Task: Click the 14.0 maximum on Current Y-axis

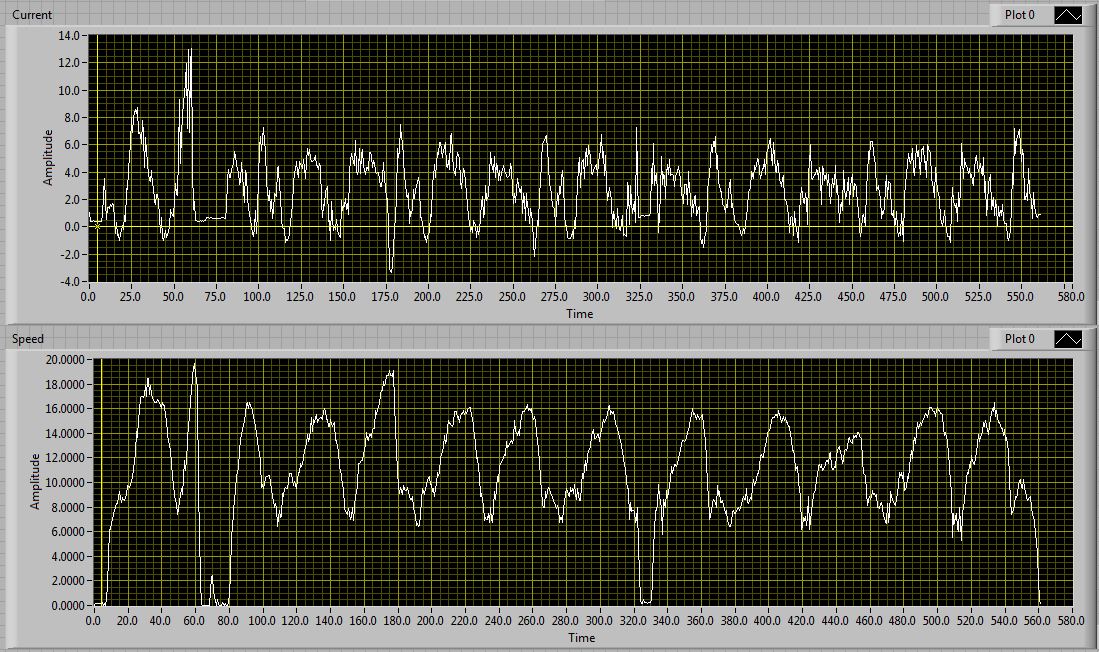Action: [71, 35]
